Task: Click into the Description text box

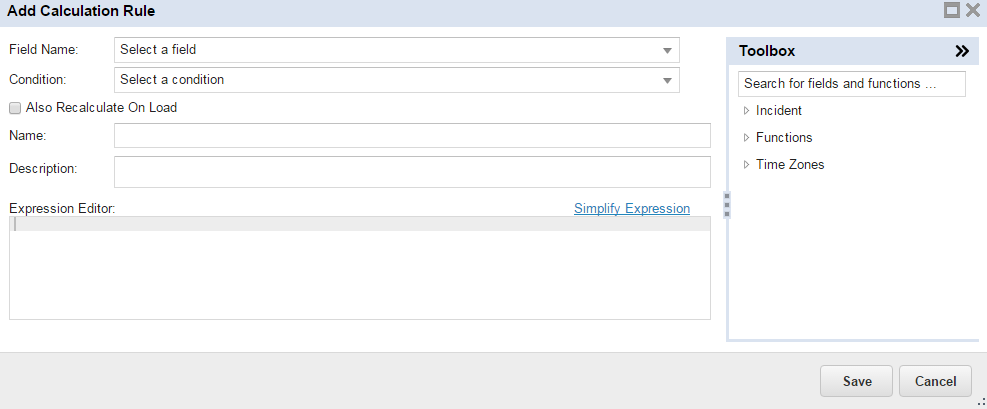Action: [412, 172]
